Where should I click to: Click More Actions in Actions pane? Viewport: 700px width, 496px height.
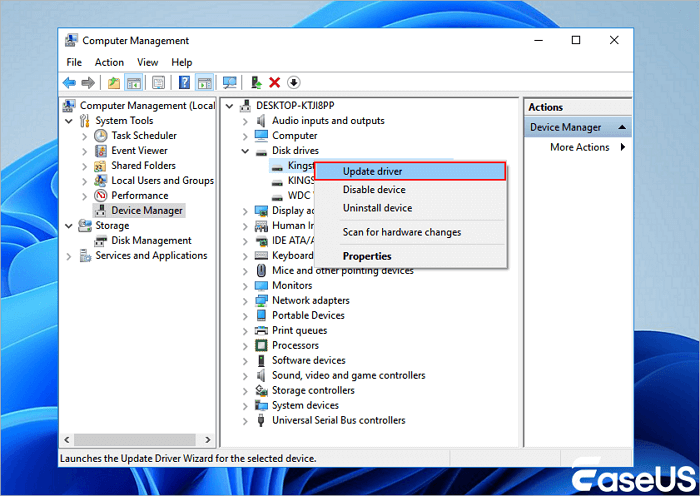[x=579, y=147]
